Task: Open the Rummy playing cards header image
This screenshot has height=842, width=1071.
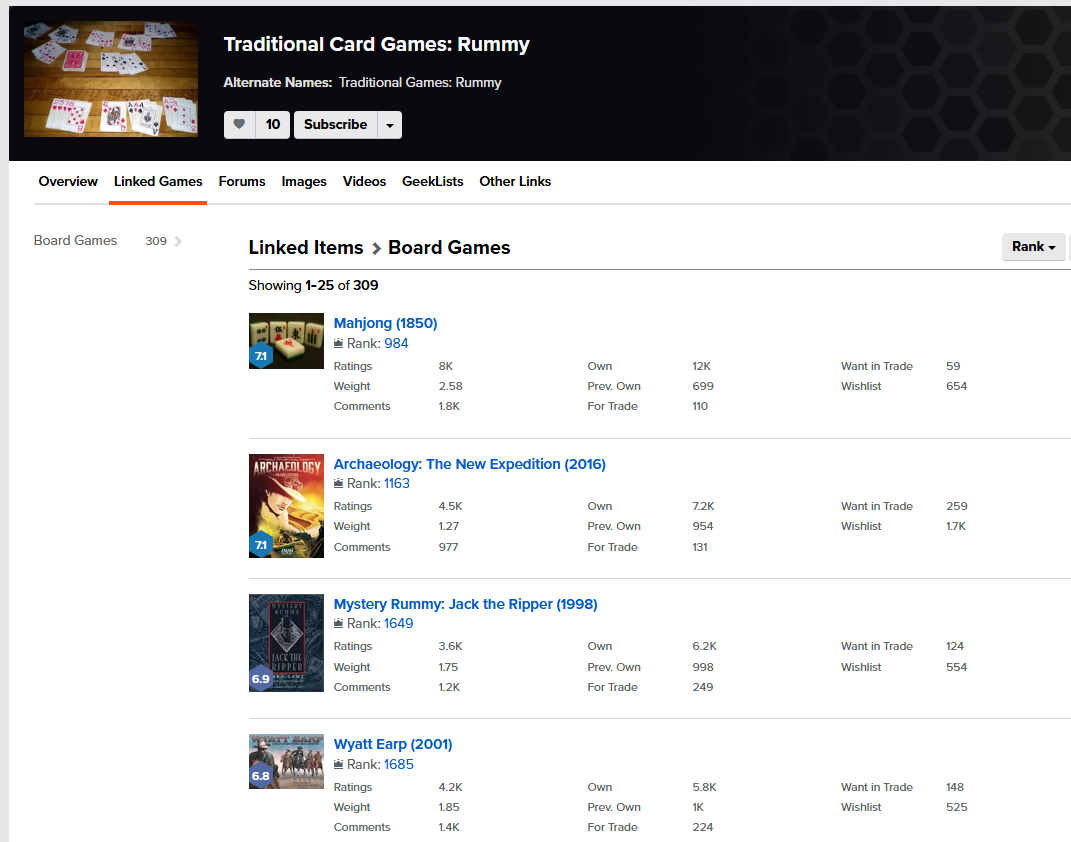Action: point(111,79)
